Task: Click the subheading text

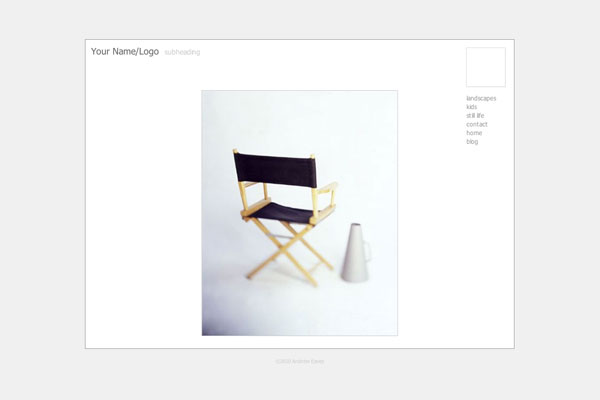Action: pos(182,52)
